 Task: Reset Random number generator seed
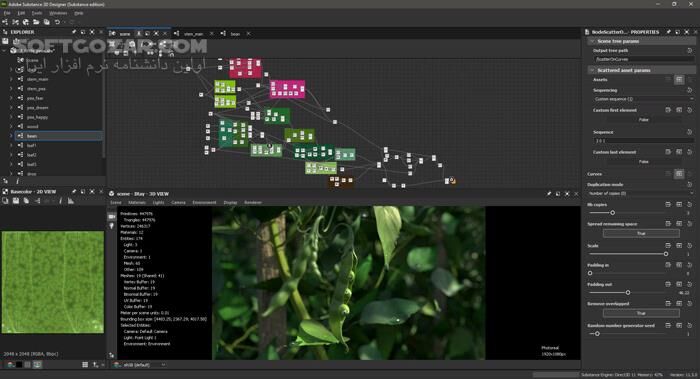point(689,325)
